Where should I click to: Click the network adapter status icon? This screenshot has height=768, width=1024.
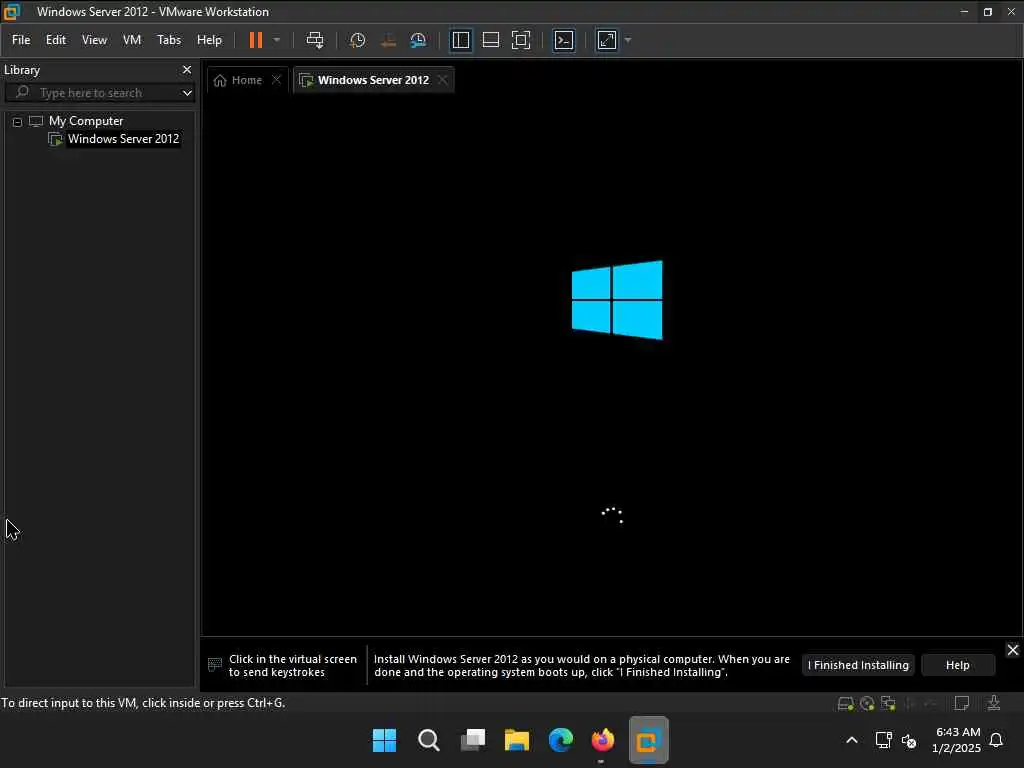pos(888,703)
